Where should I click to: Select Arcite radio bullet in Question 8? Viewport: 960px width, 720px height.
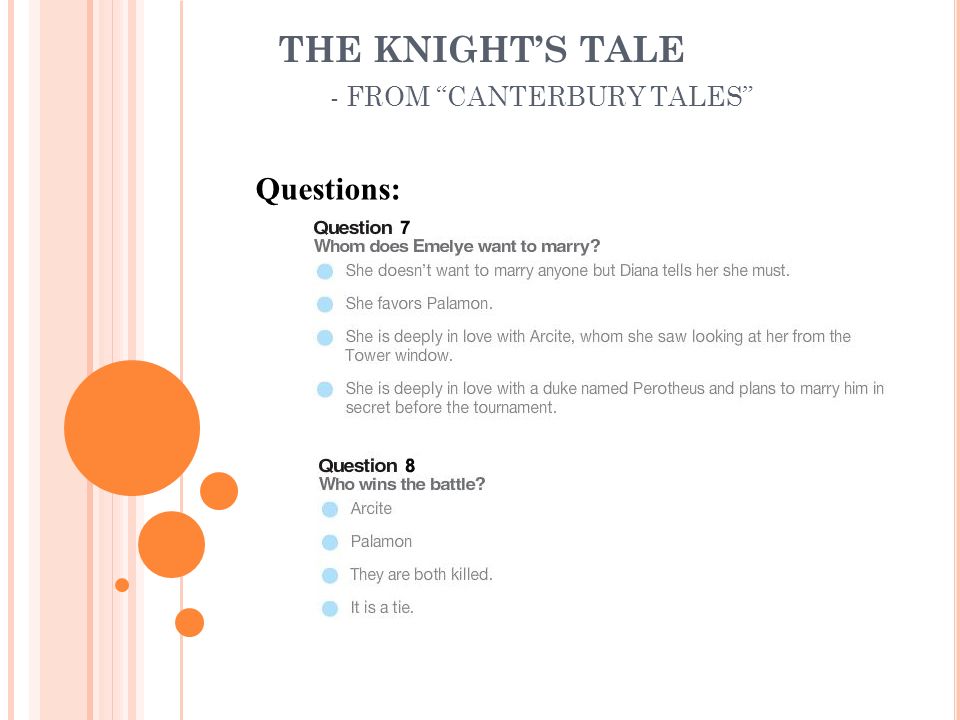pos(330,509)
